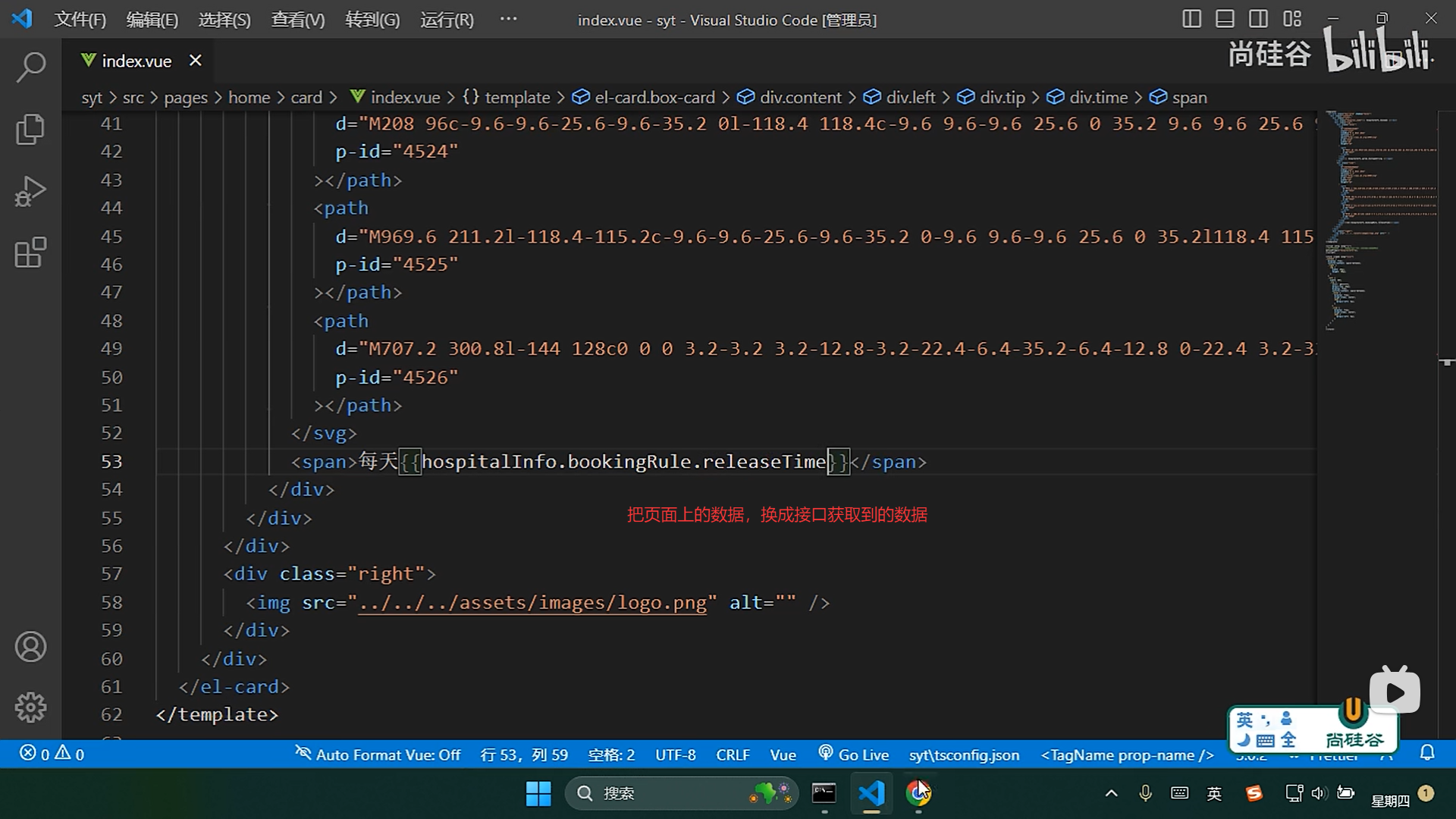Open the 文件(F) menu
This screenshot has height=819, width=1456.
80,20
